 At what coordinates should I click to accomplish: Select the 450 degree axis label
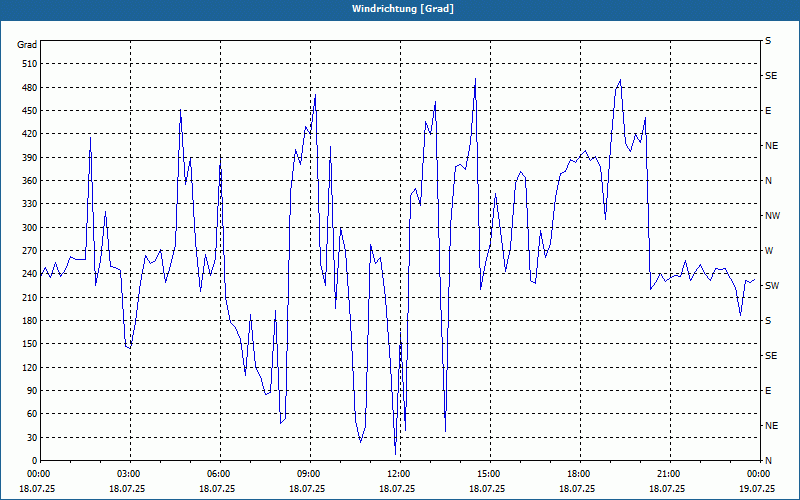[30, 111]
